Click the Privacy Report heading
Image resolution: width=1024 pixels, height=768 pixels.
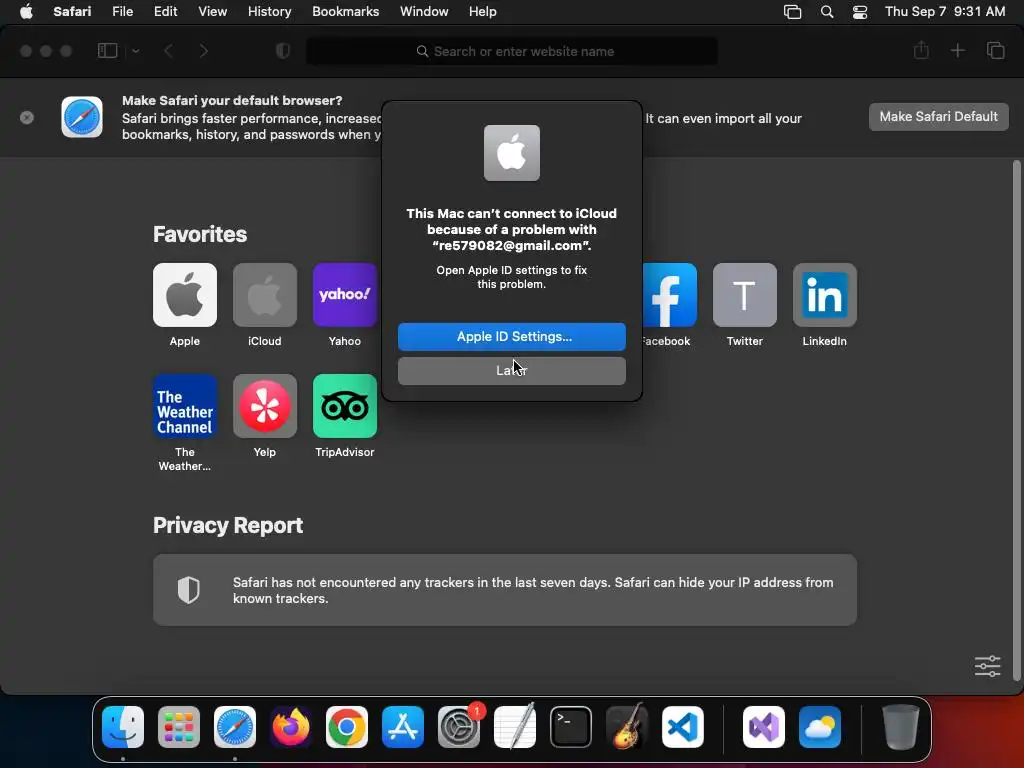click(228, 525)
